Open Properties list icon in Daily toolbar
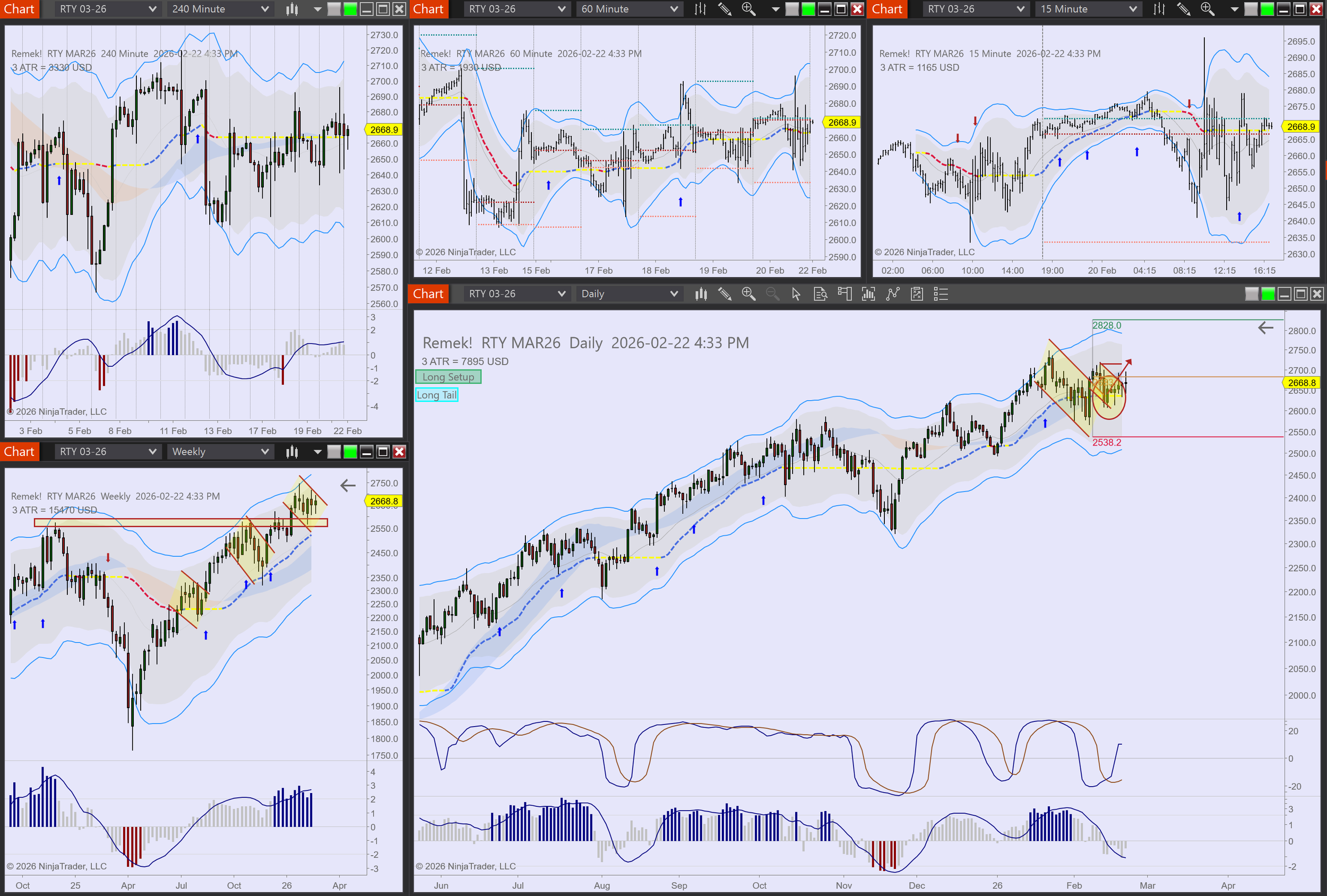 tap(941, 294)
